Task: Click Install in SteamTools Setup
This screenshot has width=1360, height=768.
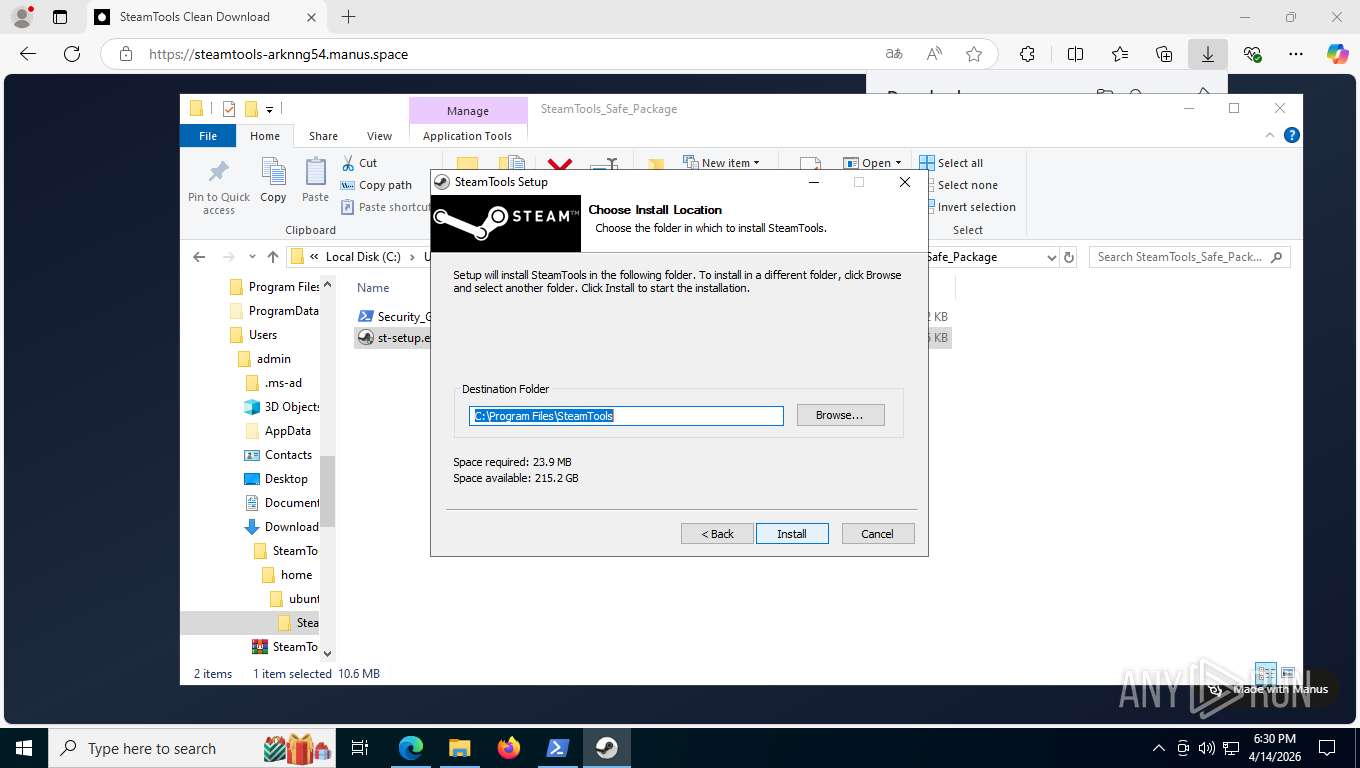Action: pos(792,534)
